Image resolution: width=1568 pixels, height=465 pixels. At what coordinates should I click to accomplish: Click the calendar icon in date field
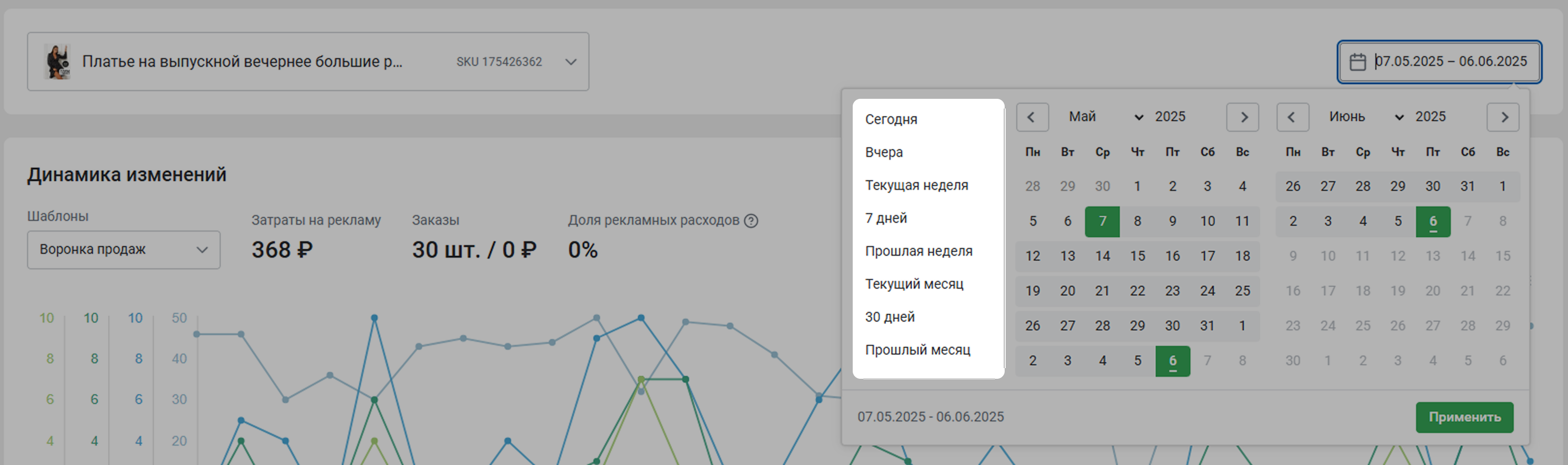tap(1357, 62)
